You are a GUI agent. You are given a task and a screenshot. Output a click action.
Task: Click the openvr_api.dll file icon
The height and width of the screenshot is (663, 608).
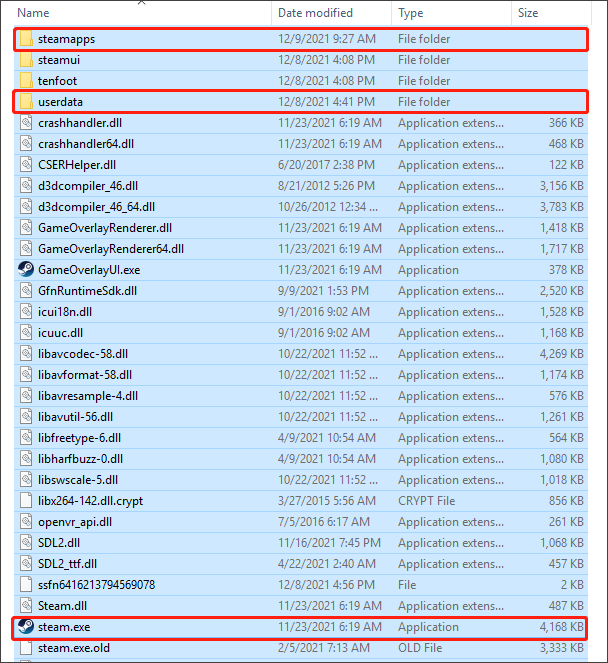tap(26, 521)
